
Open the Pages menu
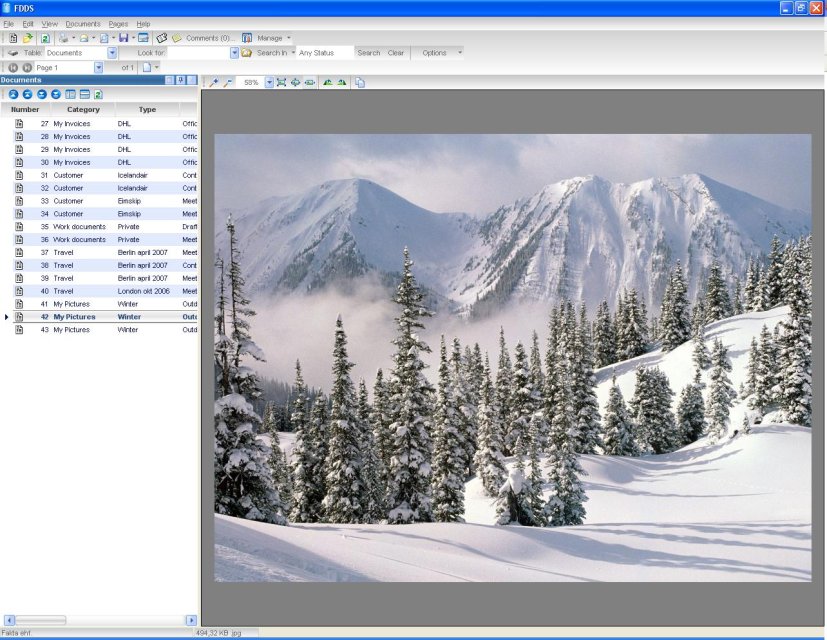(x=118, y=23)
